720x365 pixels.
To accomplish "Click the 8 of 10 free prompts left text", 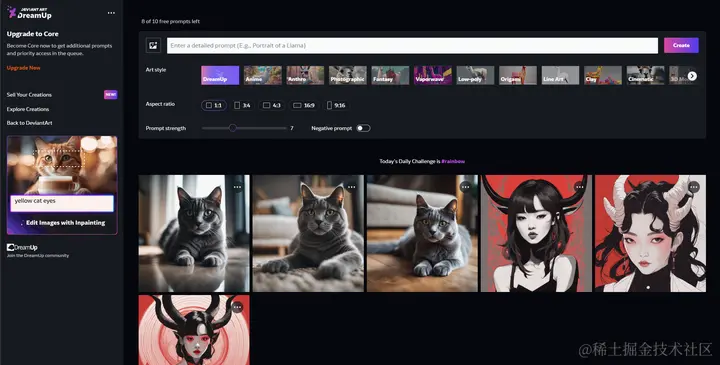I will (170, 22).
